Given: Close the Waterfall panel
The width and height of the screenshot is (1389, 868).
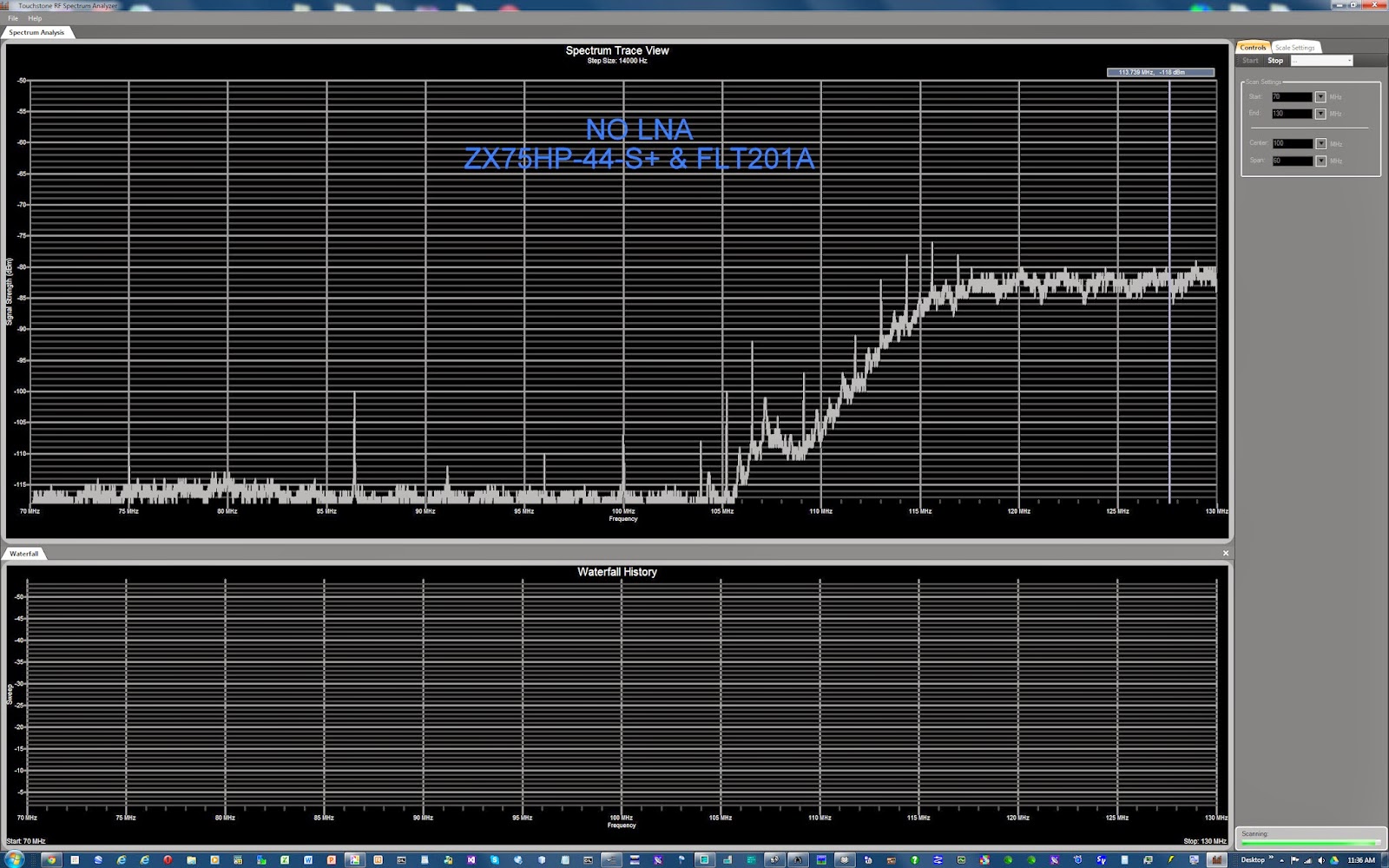Looking at the screenshot, I should point(1226,553).
